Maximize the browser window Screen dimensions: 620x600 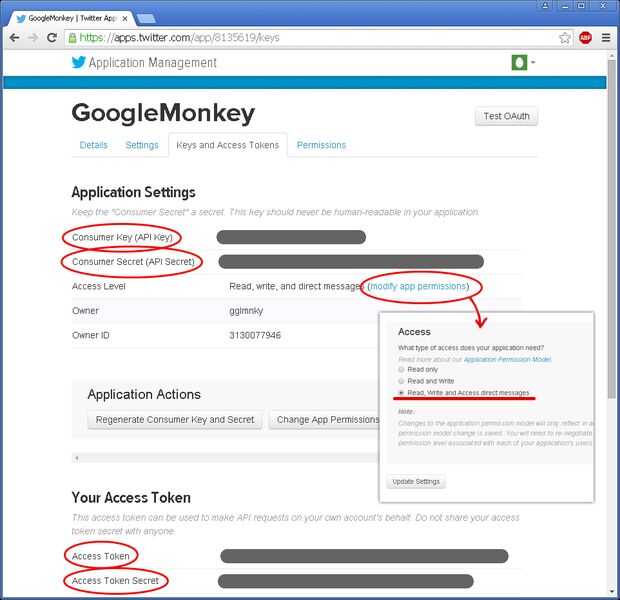click(x=581, y=5)
